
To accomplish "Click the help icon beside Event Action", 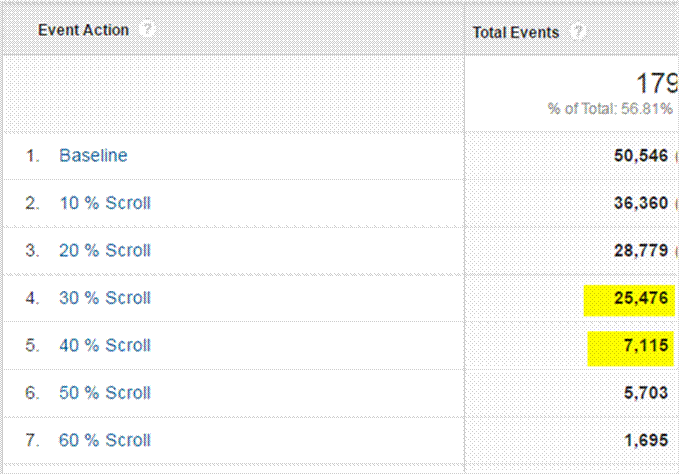I will (148, 30).
